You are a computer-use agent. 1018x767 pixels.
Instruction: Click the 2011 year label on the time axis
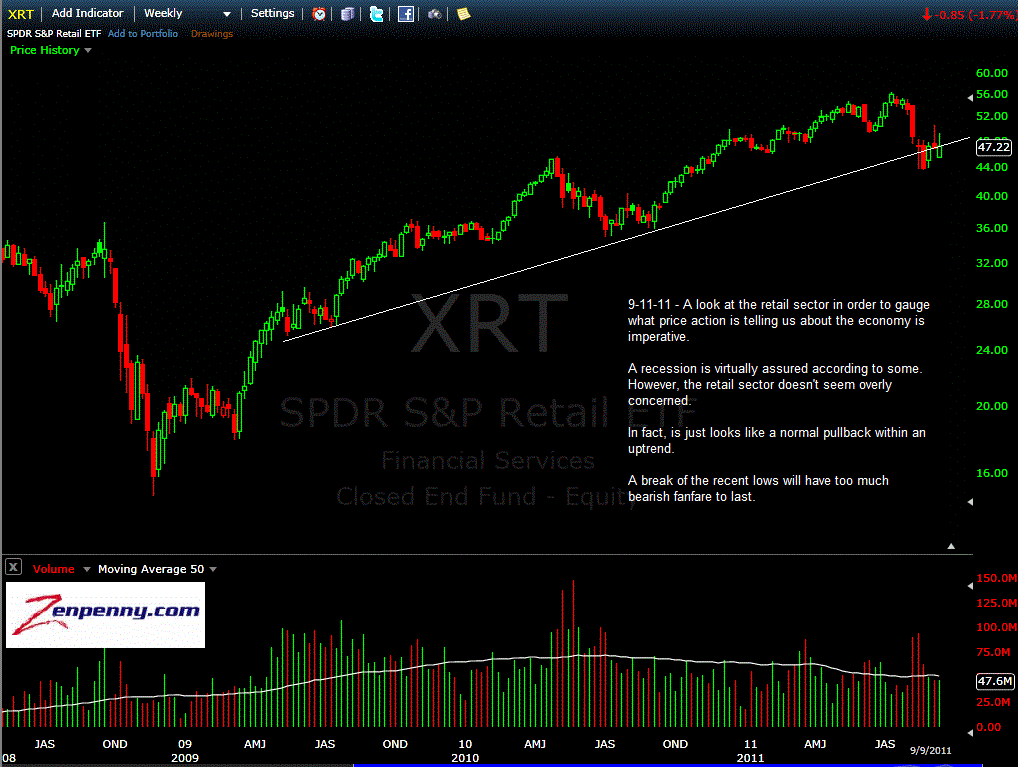pyautogui.click(x=751, y=758)
